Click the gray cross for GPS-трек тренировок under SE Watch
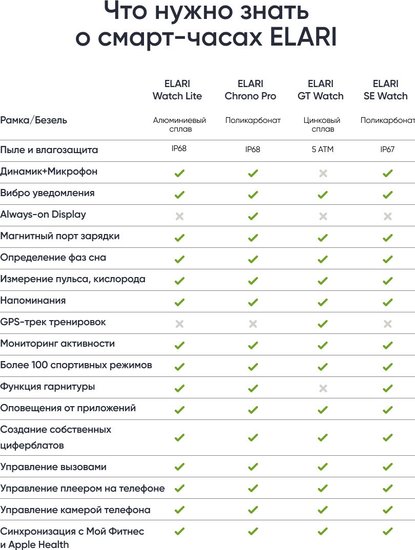This screenshot has height=550, width=415. coord(387,323)
